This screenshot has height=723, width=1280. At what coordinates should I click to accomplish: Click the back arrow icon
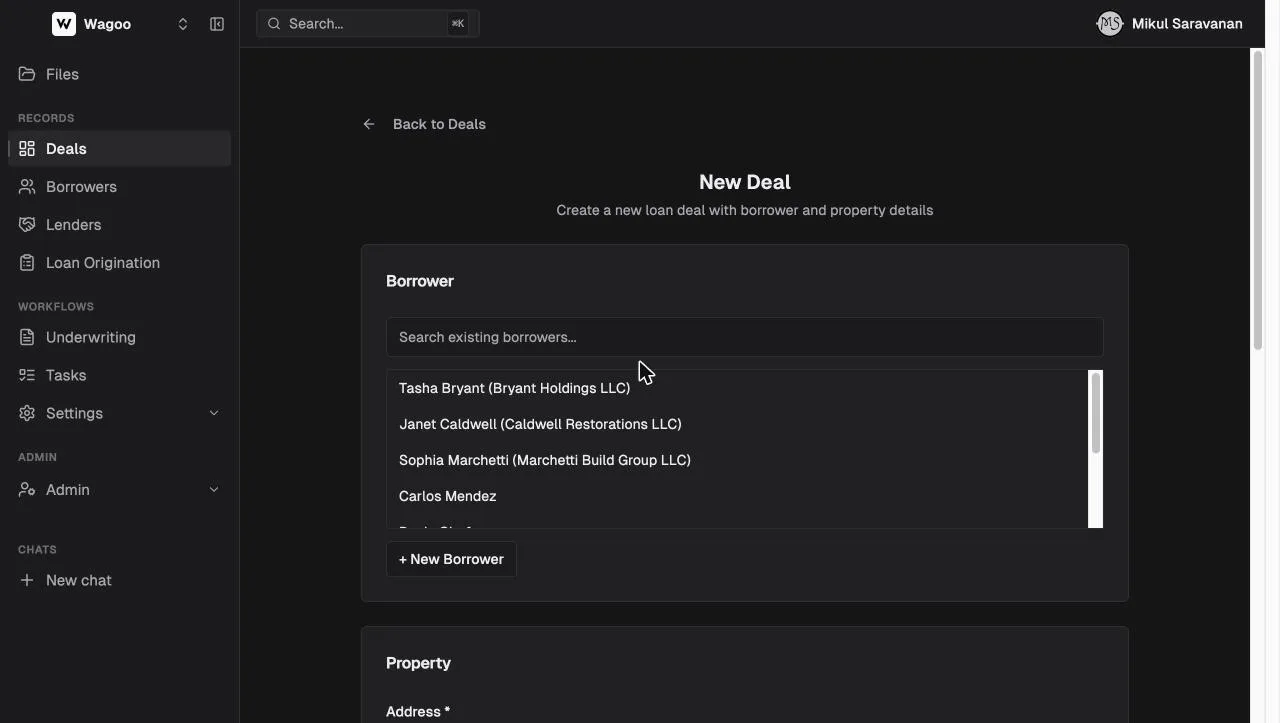[x=369, y=124]
